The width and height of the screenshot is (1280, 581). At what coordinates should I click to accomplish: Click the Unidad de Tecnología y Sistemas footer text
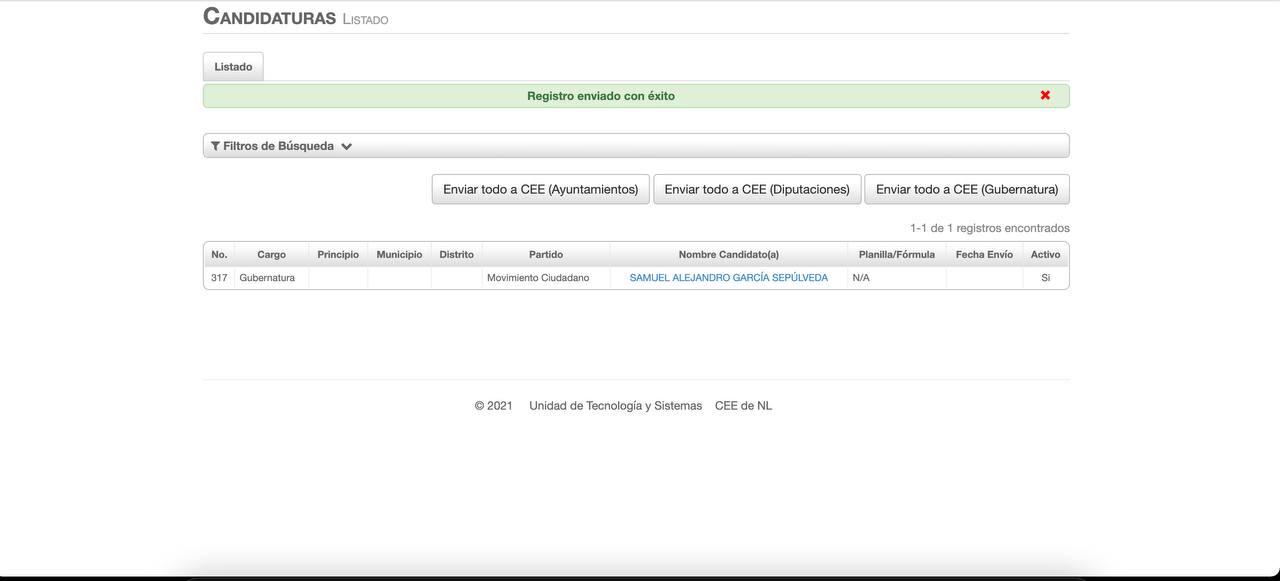(x=615, y=406)
